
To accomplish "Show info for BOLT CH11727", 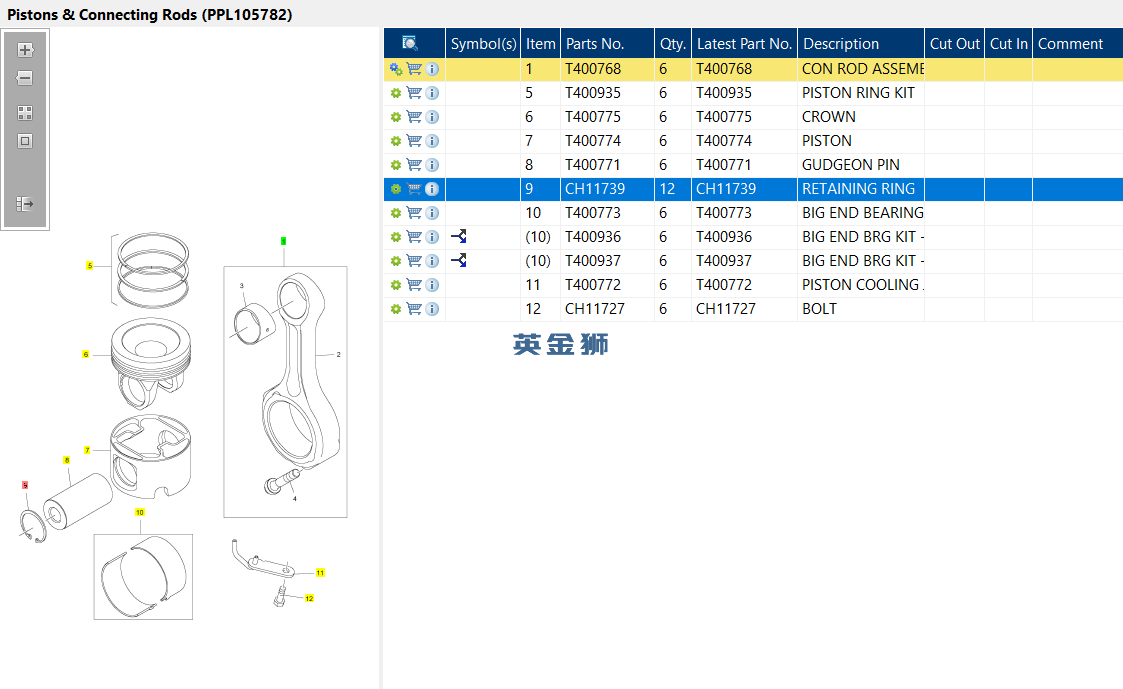I will pyautogui.click(x=432, y=309).
